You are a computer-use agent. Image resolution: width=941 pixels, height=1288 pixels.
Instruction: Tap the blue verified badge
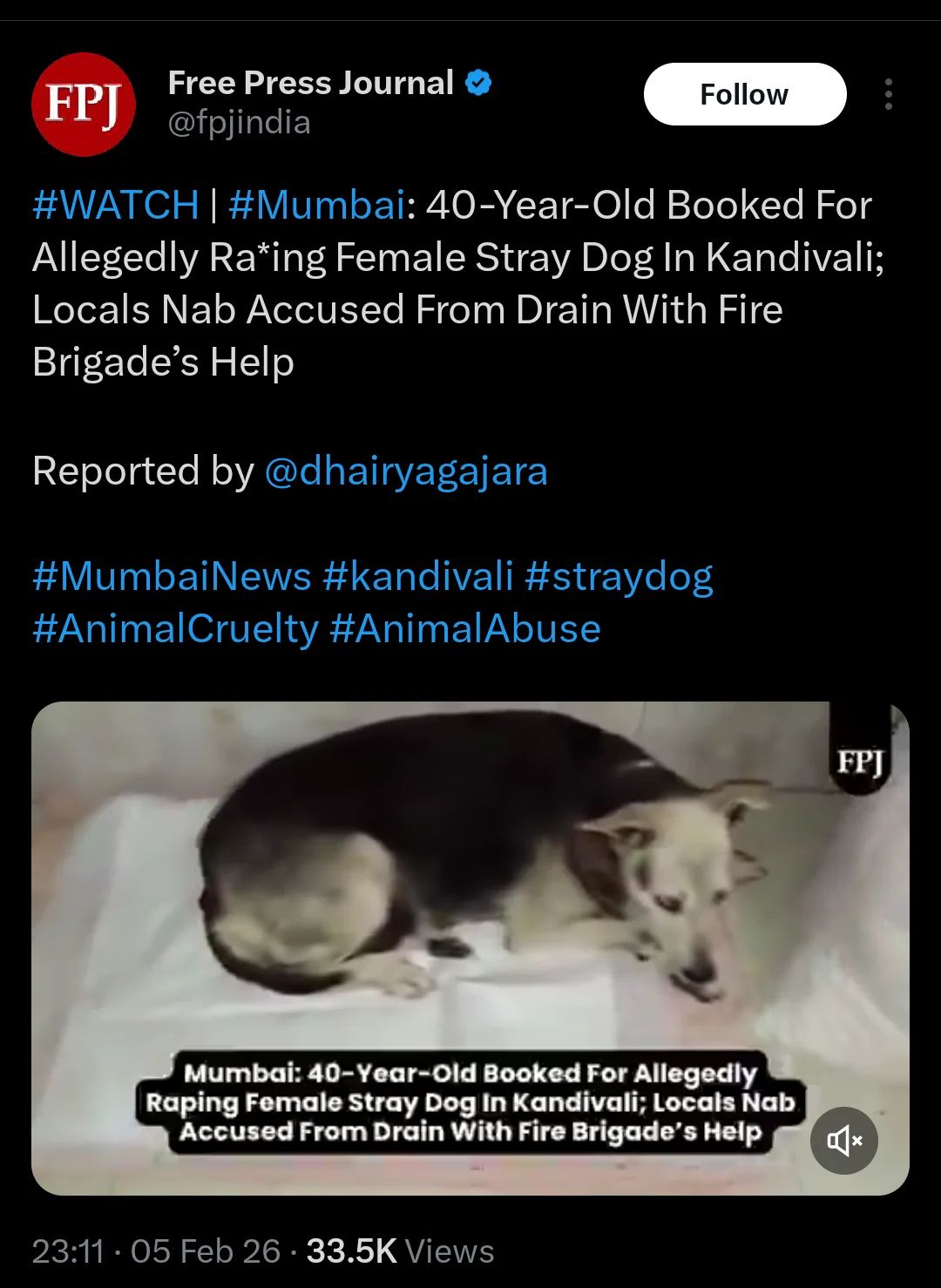(x=479, y=83)
